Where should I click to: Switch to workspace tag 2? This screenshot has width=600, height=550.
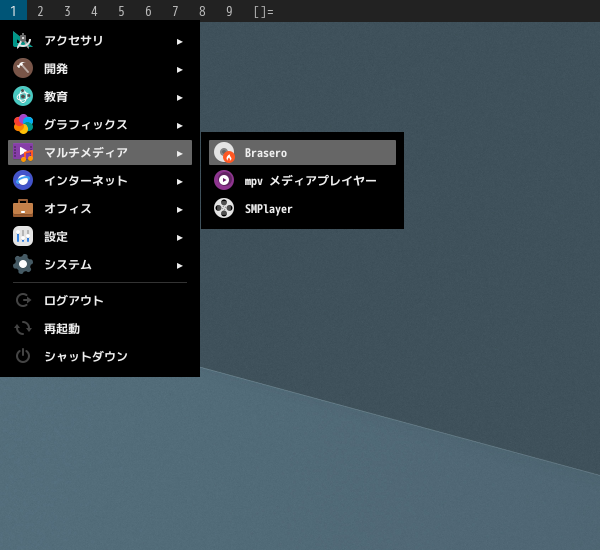tap(40, 11)
